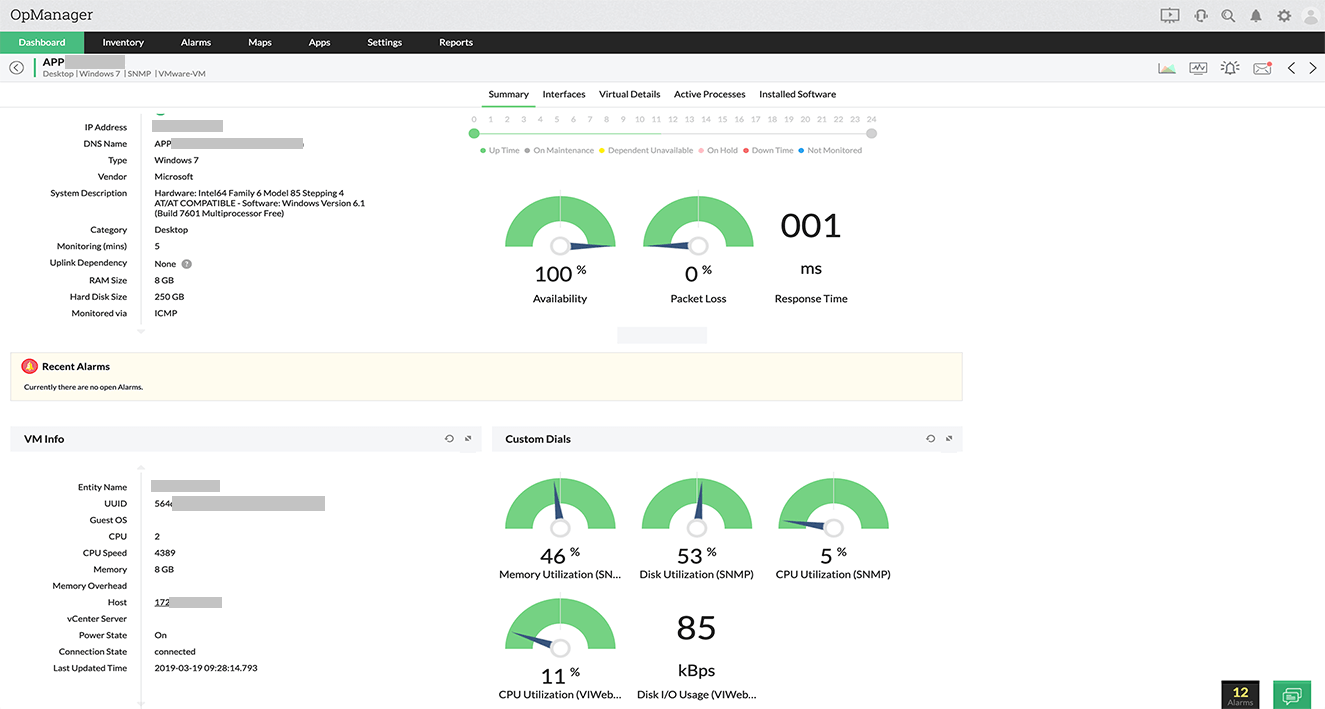The width and height of the screenshot is (1325, 709).
Task: Click the ringing alarm bell icon
Action: [1230, 68]
